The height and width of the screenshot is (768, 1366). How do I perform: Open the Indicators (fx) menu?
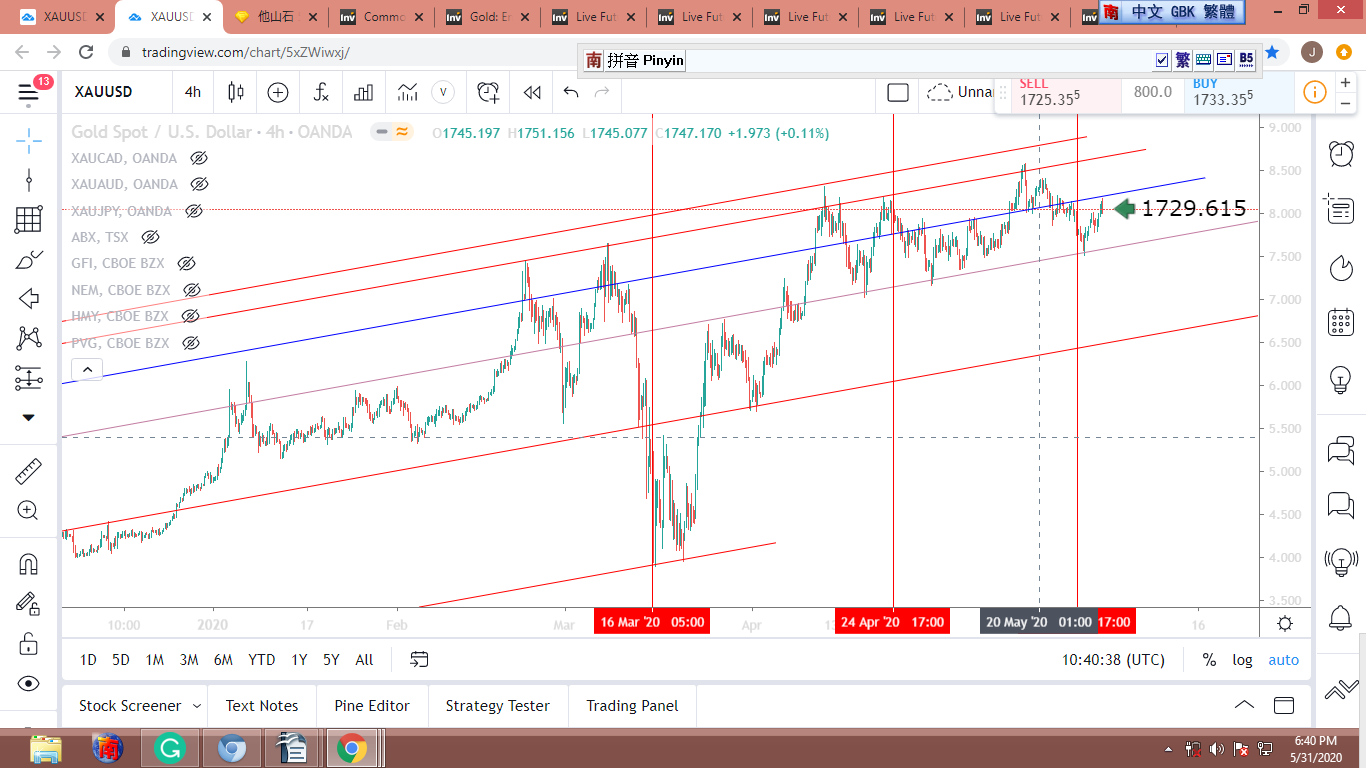click(x=321, y=93)
